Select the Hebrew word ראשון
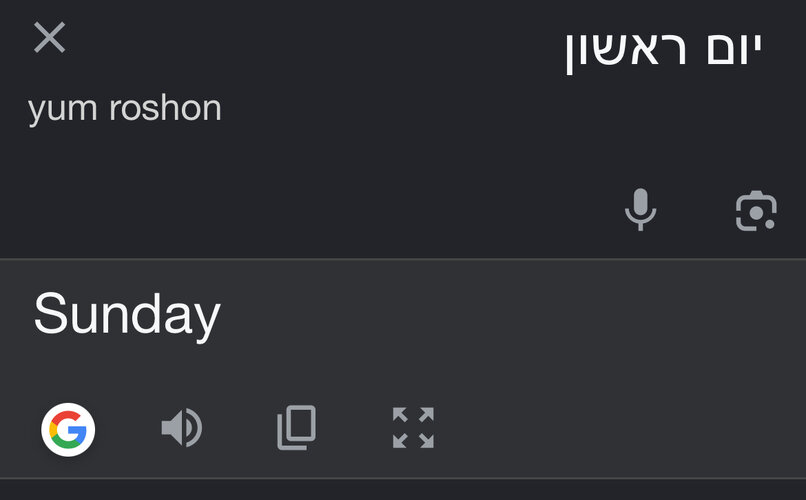The height and width of the screenshot is (500, 806). (626, 51)
